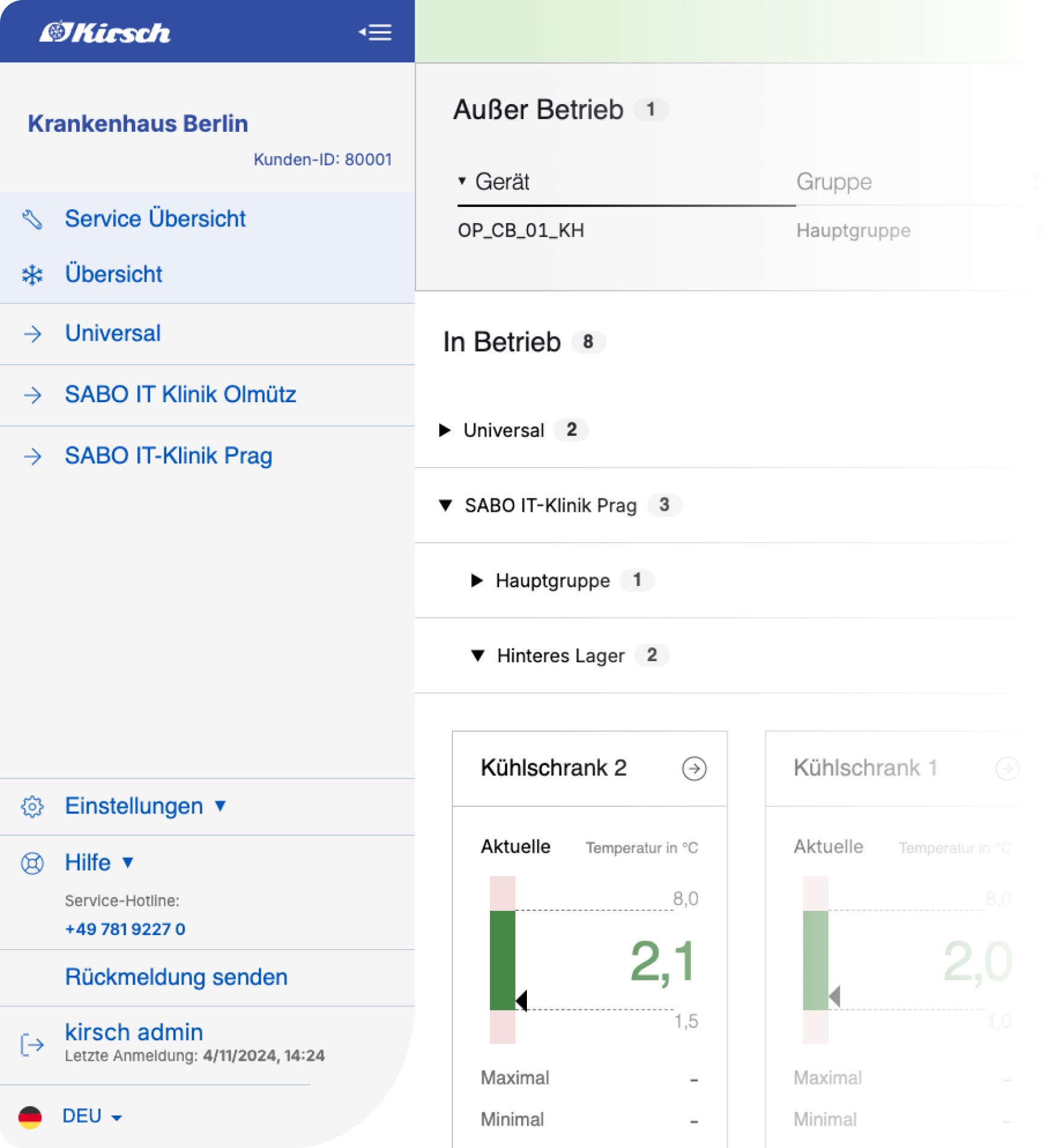Select device row OP_CB_01_KH
Viewport: 1049px width, 1148px height.
click(521, 230)
